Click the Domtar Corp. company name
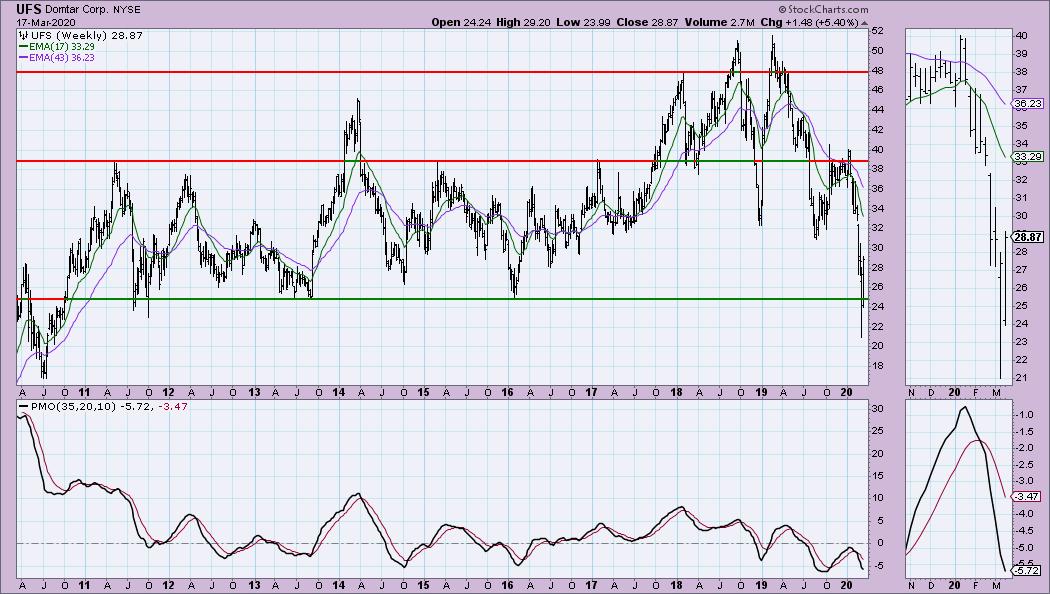Screen dimensions: 1050x594 [78, 11]
